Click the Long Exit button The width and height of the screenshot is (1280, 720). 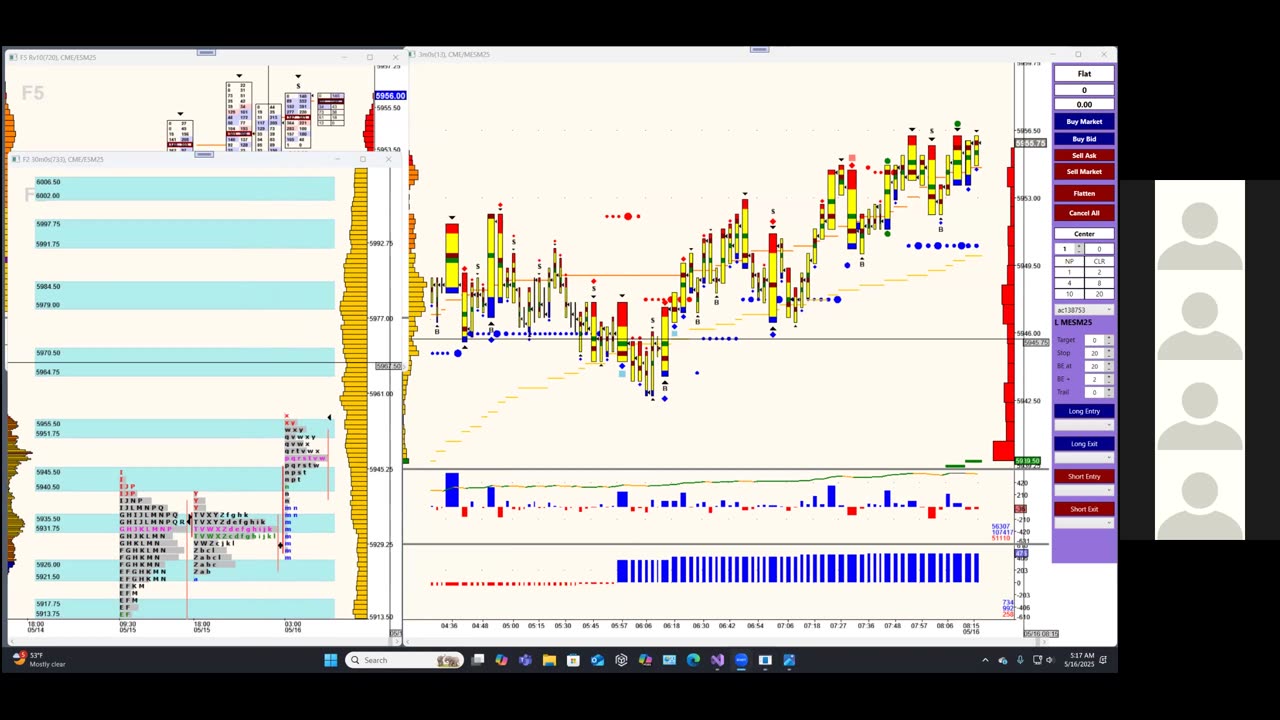click(1084, 444)
